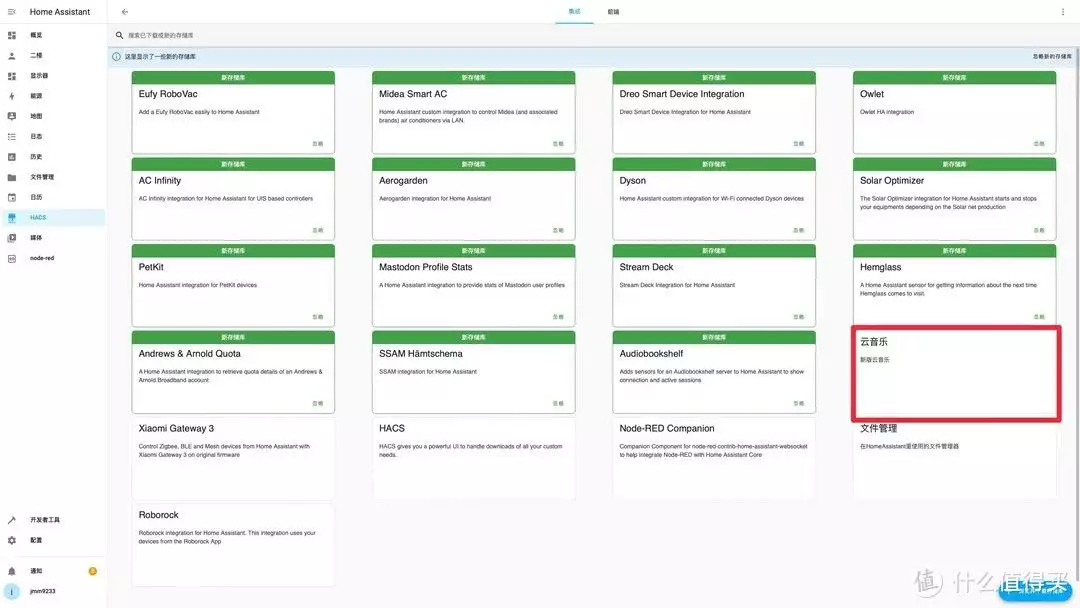Collapse the Home Assistant sidebar menu icon
The image size is (1080, 608).
[x=12, y=12]
